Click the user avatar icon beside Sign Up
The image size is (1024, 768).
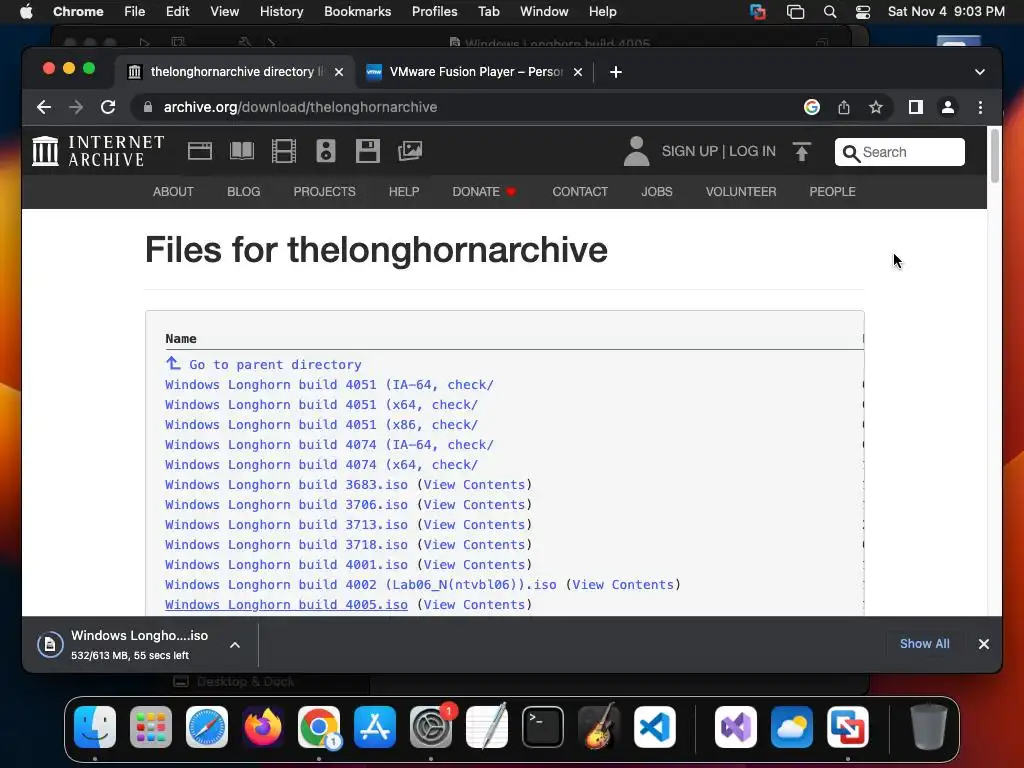(x=636, y=152)
